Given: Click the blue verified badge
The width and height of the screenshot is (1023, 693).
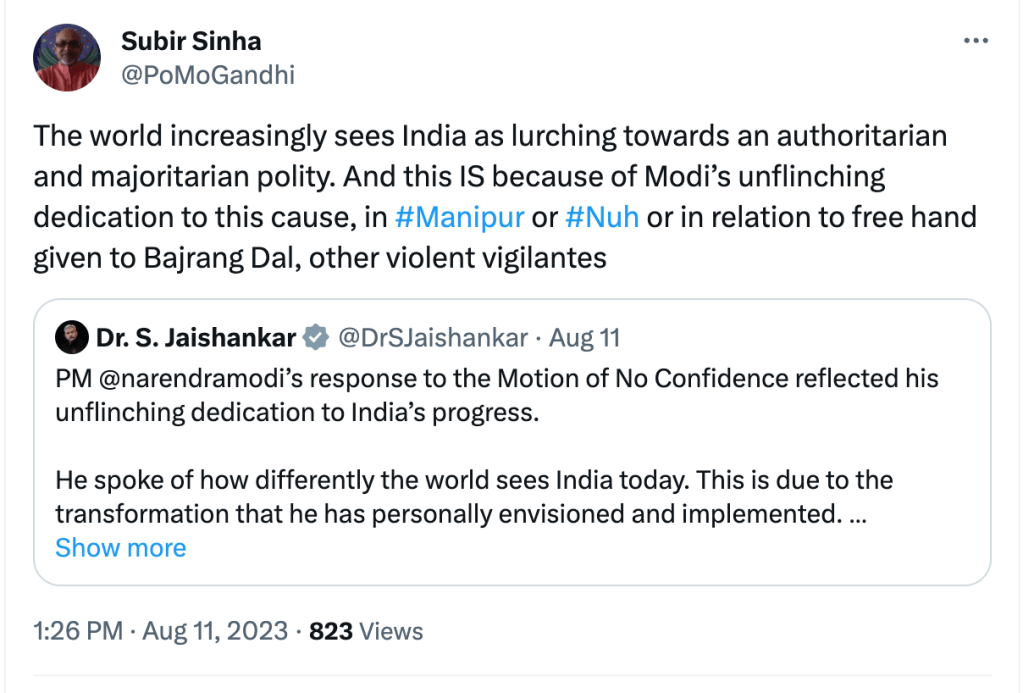Looking at the screenshot, I should pos(315,338).
